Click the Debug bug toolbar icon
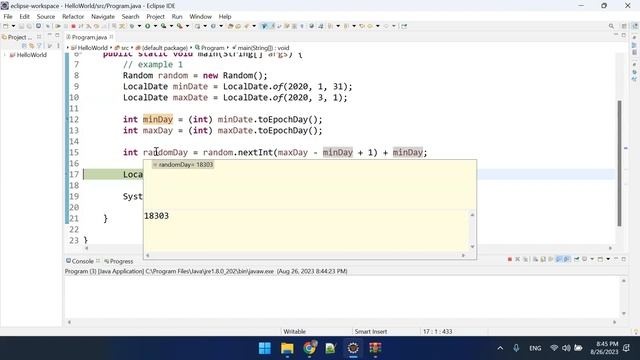This screenshot has width=640, height=360. (x=132, y=26)
